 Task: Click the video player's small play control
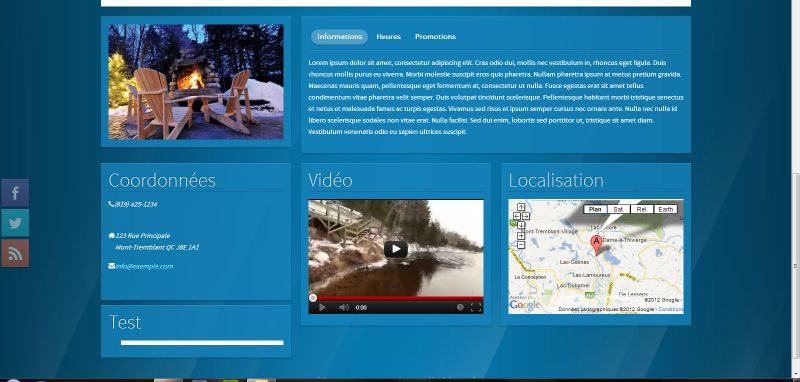[x=322, y=308]
